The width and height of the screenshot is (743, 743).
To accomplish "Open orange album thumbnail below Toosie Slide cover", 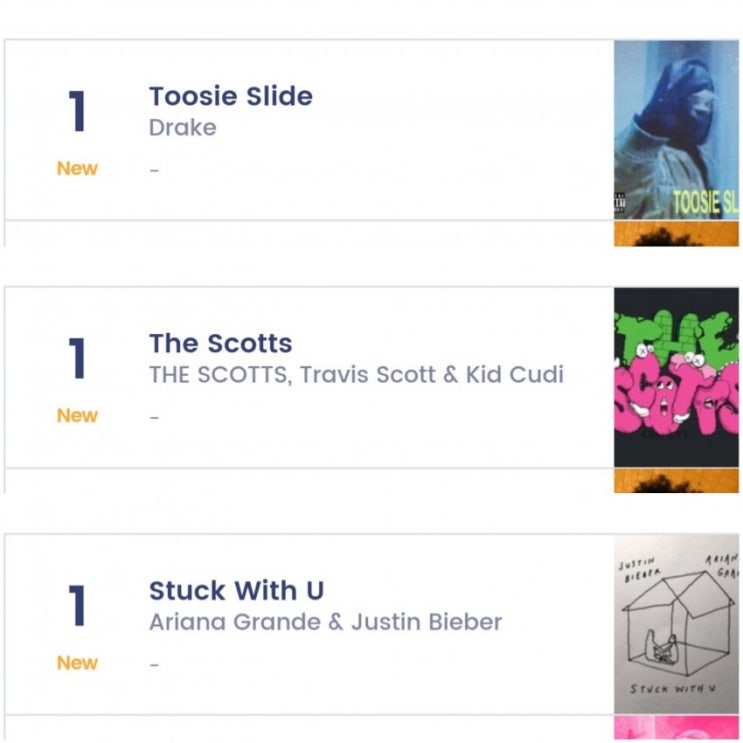I will (x=676, y=234).
